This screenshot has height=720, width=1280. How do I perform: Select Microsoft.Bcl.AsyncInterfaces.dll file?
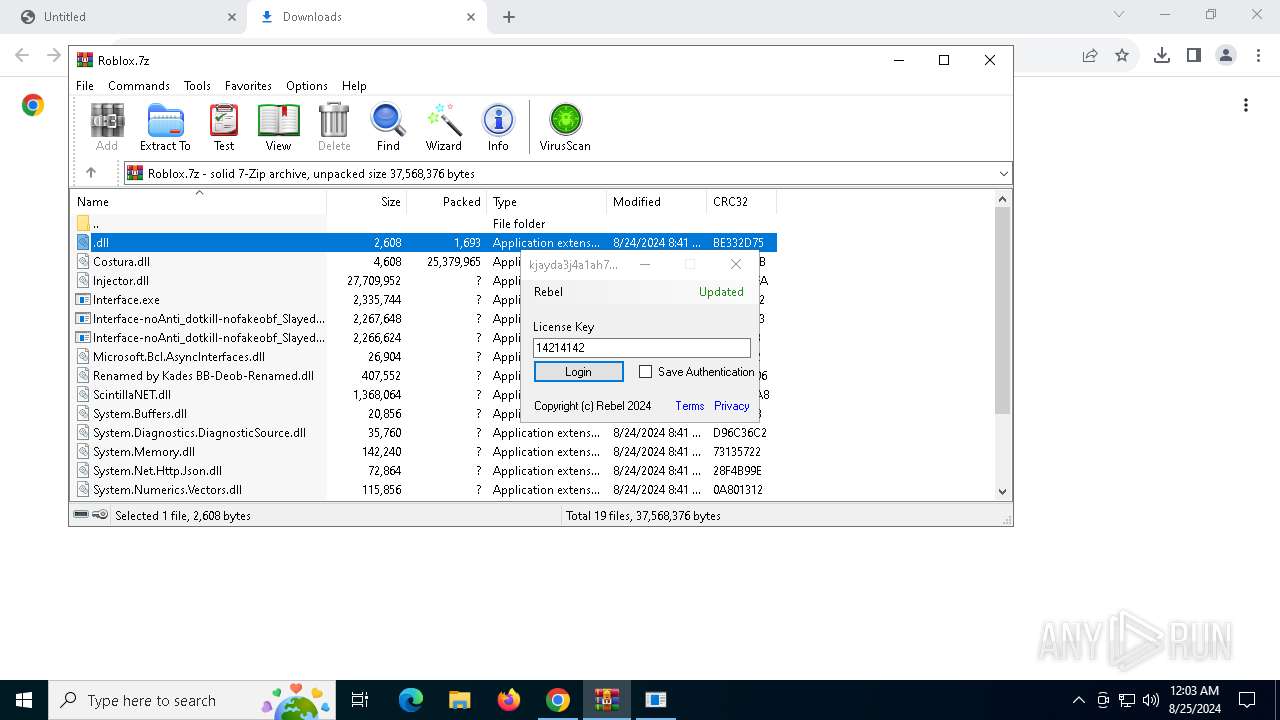pyautogui.click(x=178, y=357)
